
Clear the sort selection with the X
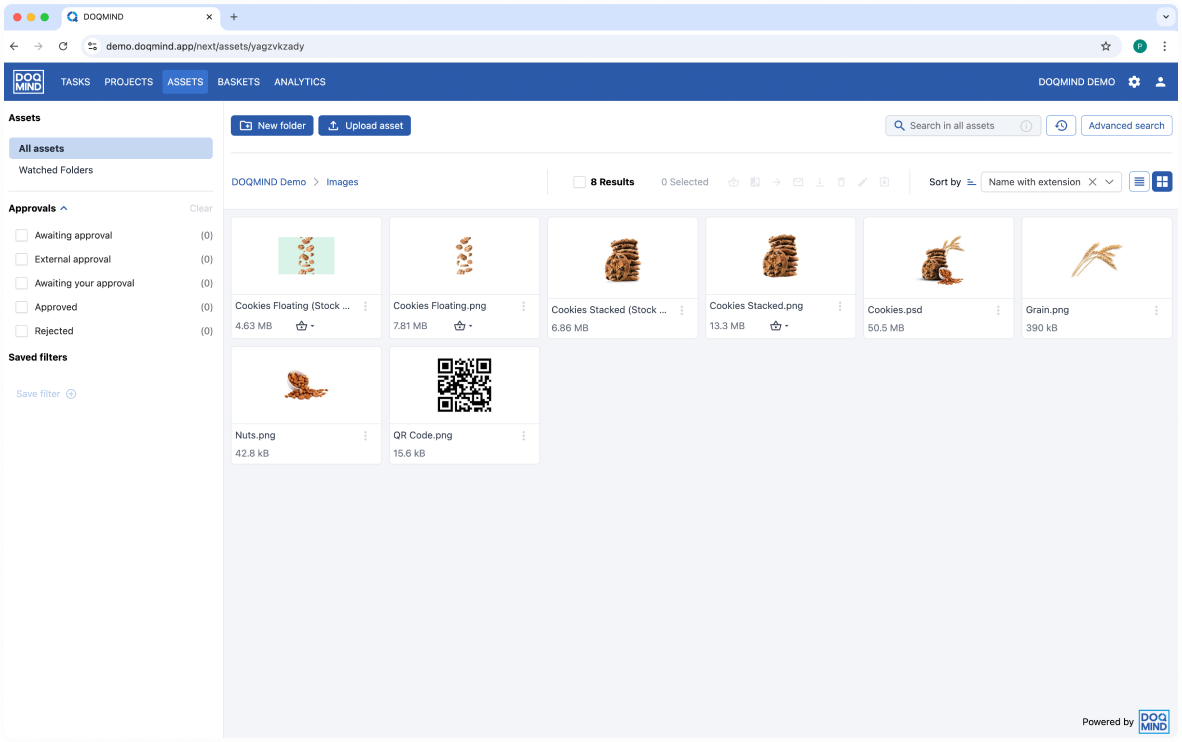pyautogui.click(x=1092, y=182)
